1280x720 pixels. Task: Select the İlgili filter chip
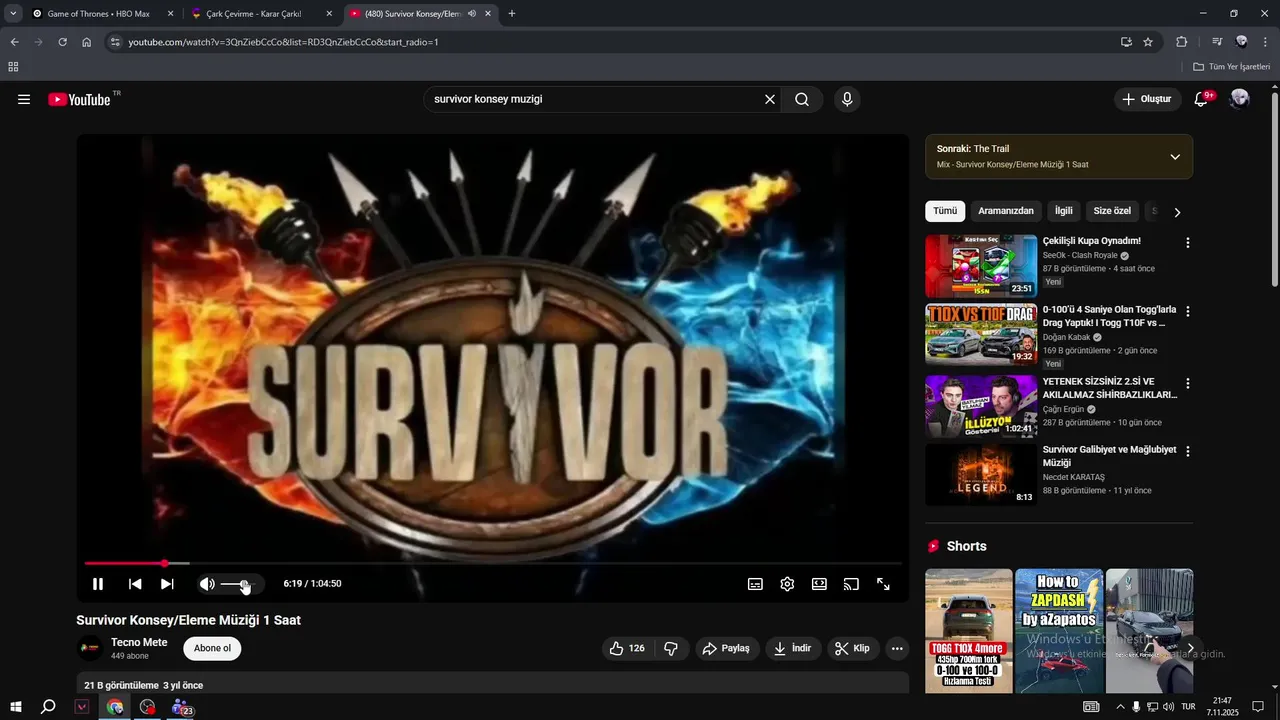(1064, 211)
